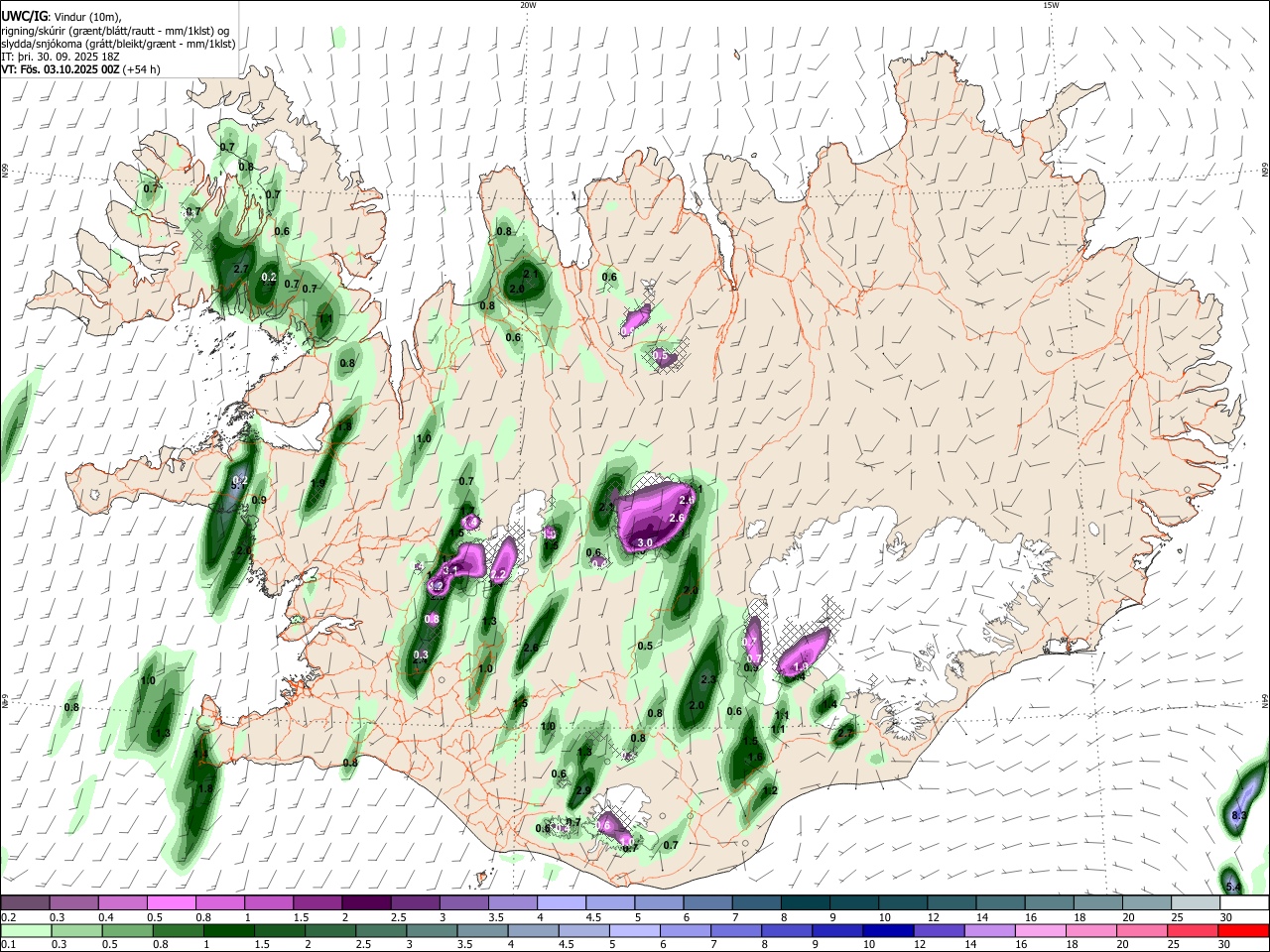This screenshot has width=1270, height=952.
Task: Click the 'IT: þri. 30. 09. 2025 18Z' line
Action: coord(61,57)
